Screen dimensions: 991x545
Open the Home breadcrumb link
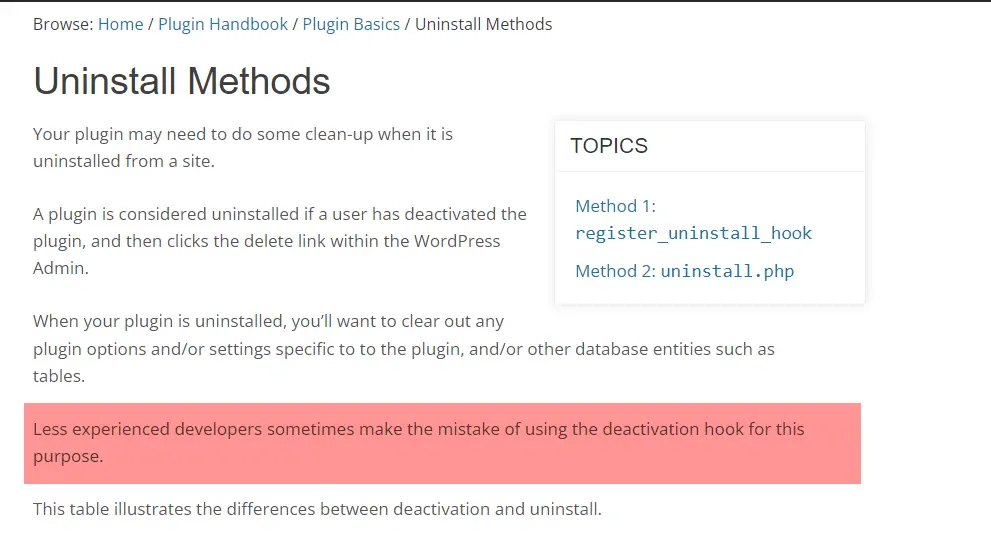(x=120, y=24)
